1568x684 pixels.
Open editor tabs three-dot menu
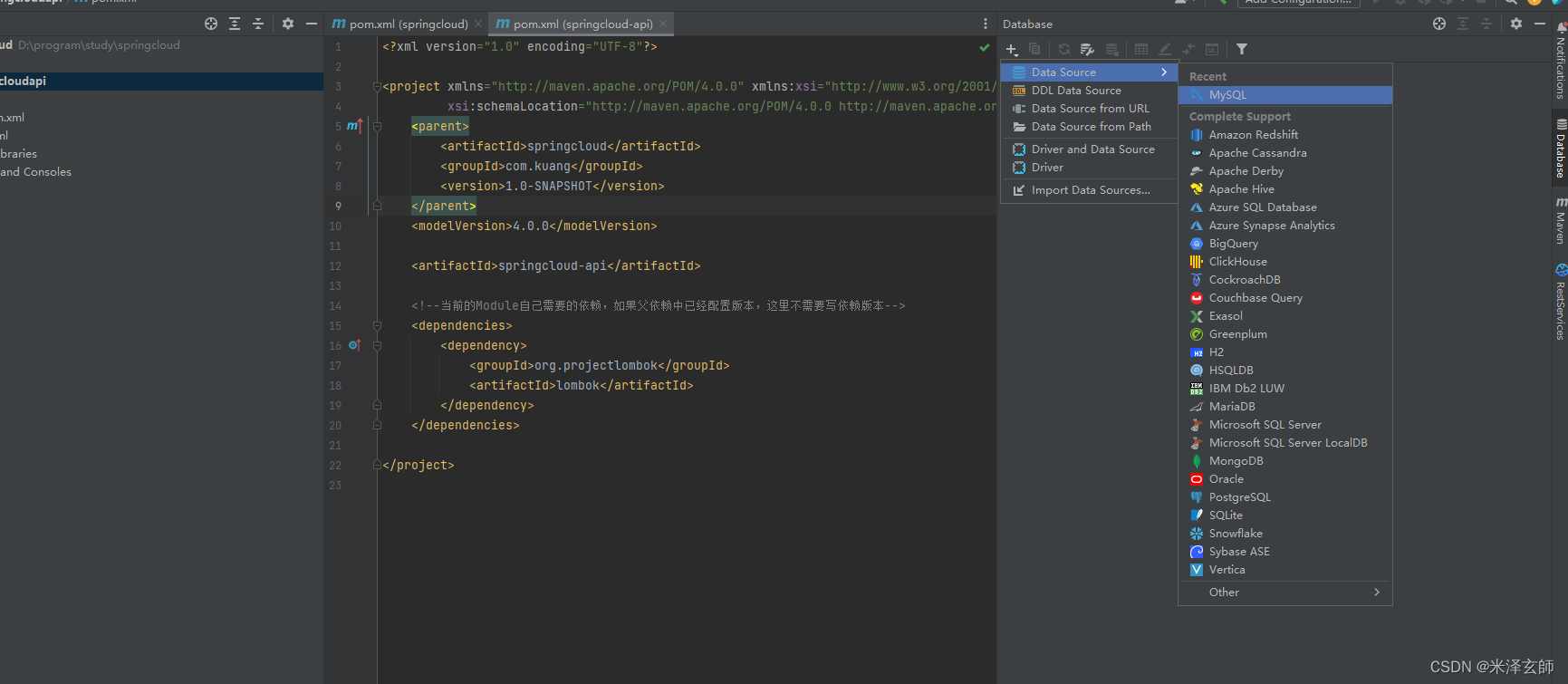click(x=986, y=24)
